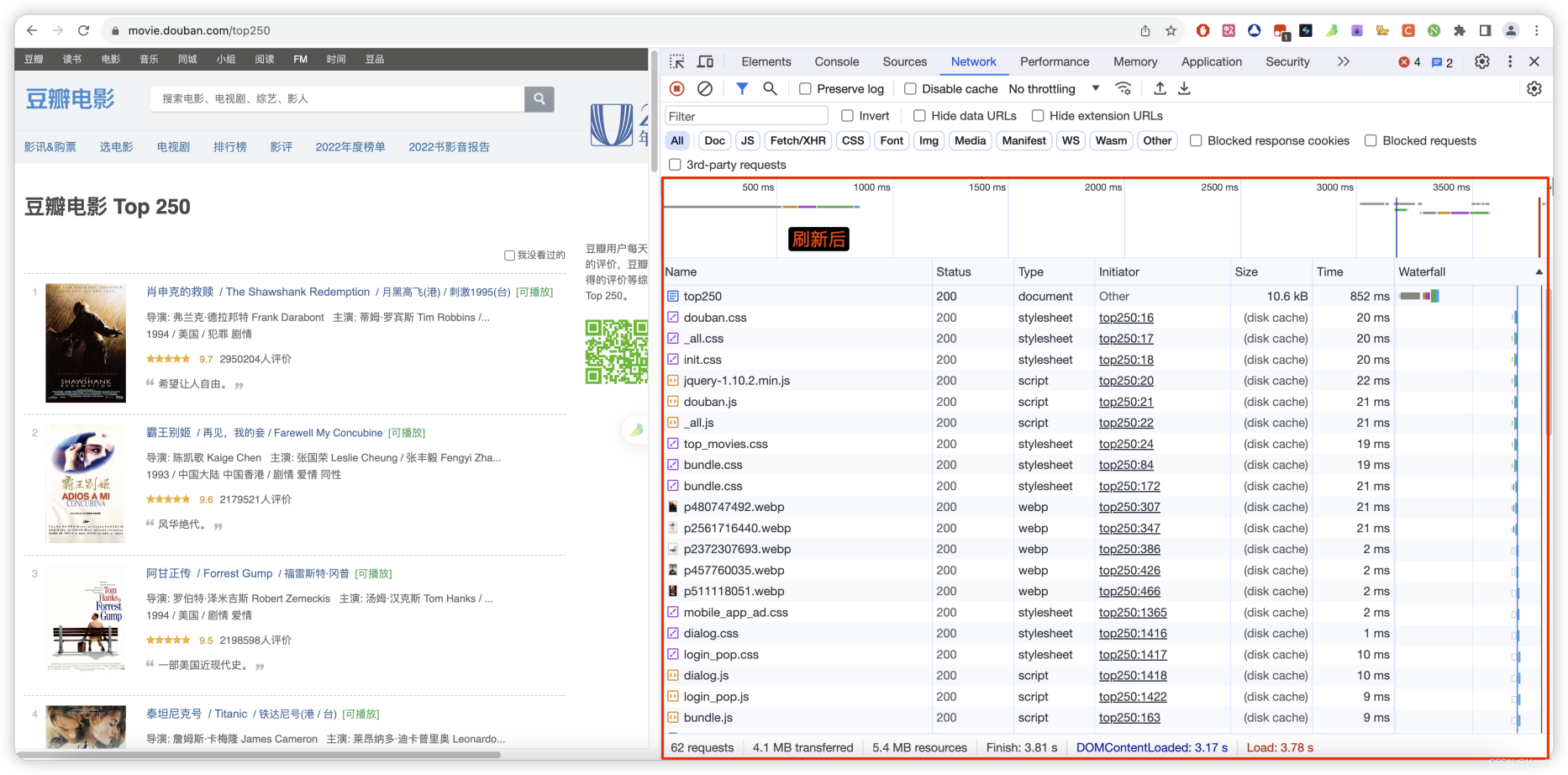Check 3rd-party requests checkbox

click(675, 165)
